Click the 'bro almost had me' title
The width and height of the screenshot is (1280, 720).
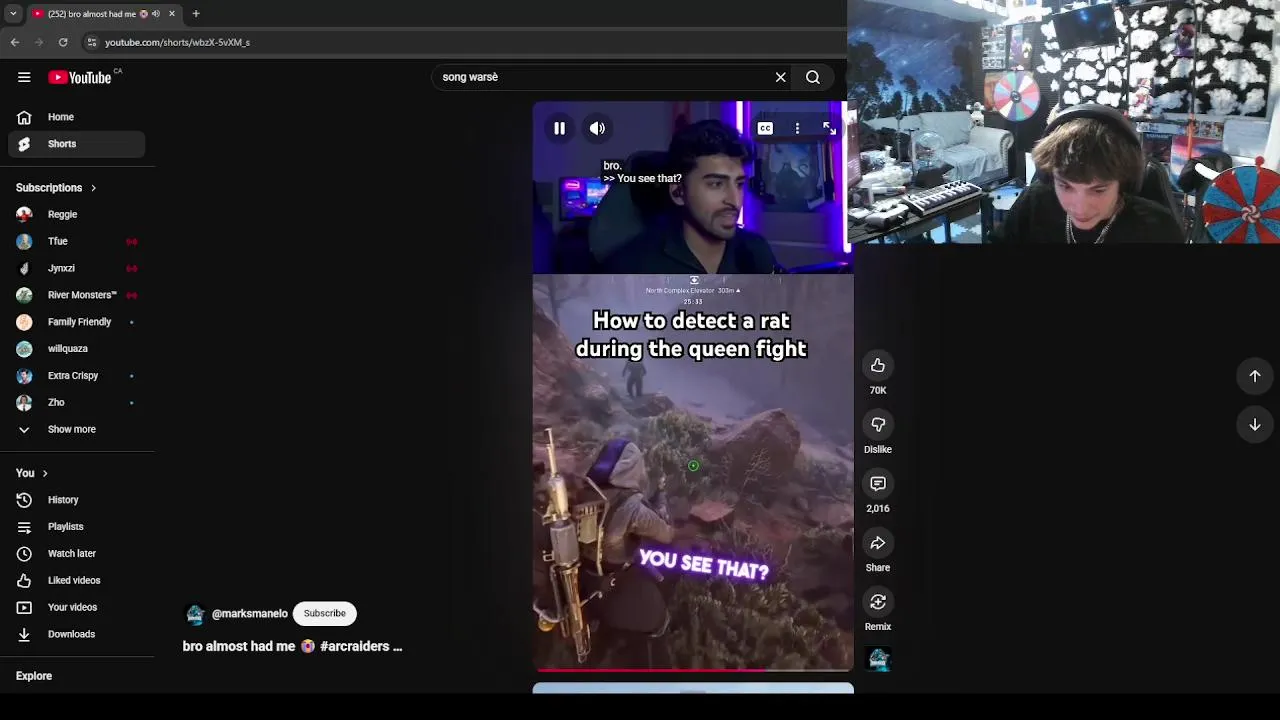coord(292,646)
